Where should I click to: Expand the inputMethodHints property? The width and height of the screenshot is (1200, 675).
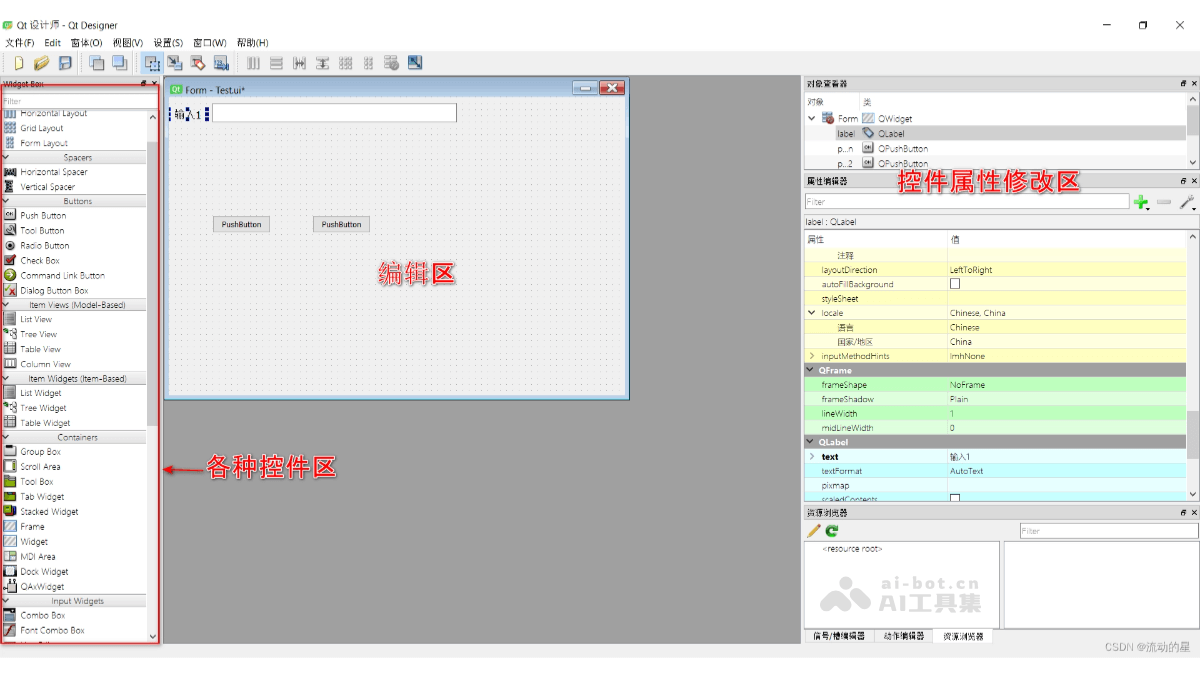pyautogui.click(x=812, y=355)
